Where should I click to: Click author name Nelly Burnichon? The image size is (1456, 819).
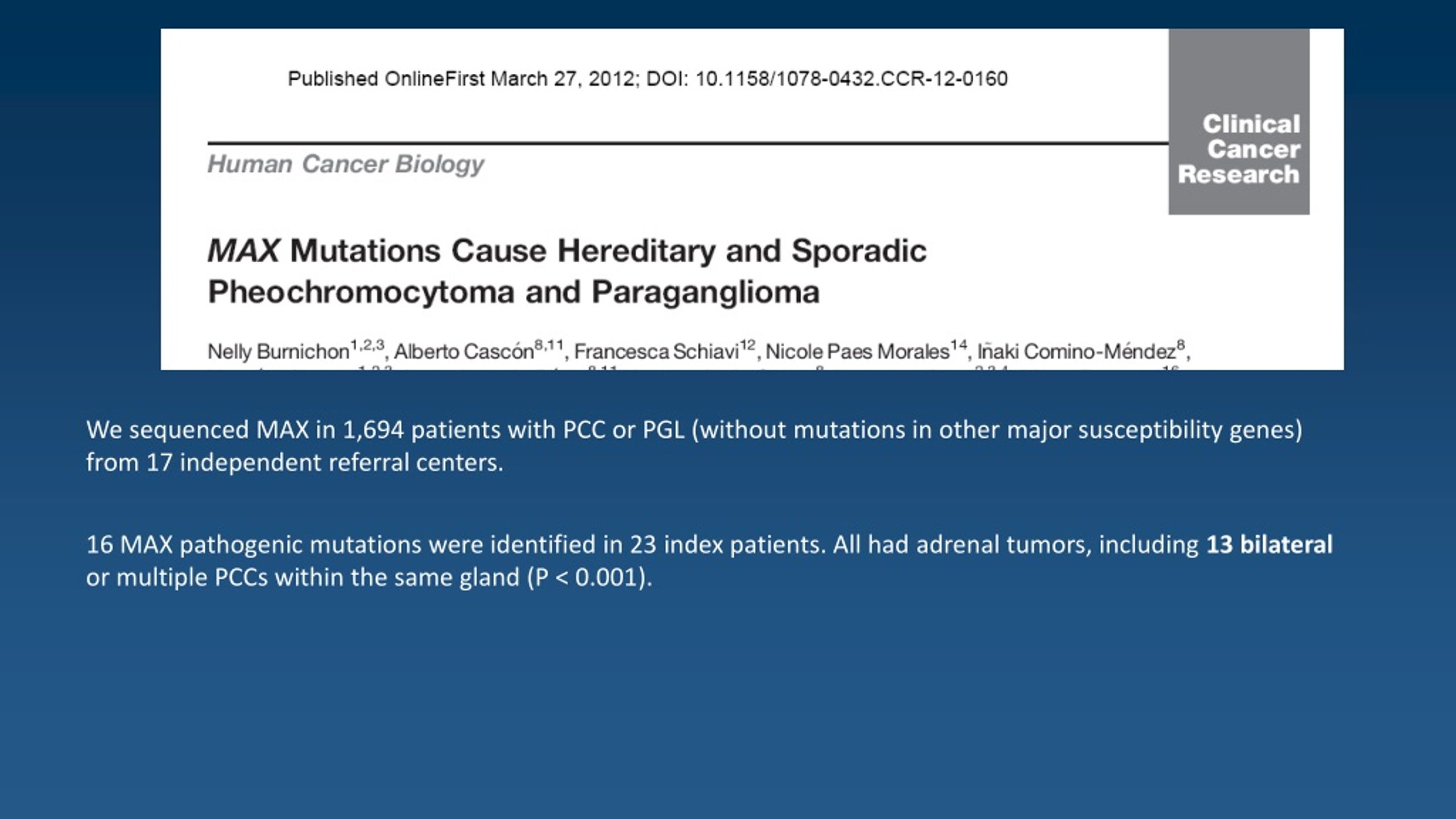pyautogui.click(x=278, y=351)
